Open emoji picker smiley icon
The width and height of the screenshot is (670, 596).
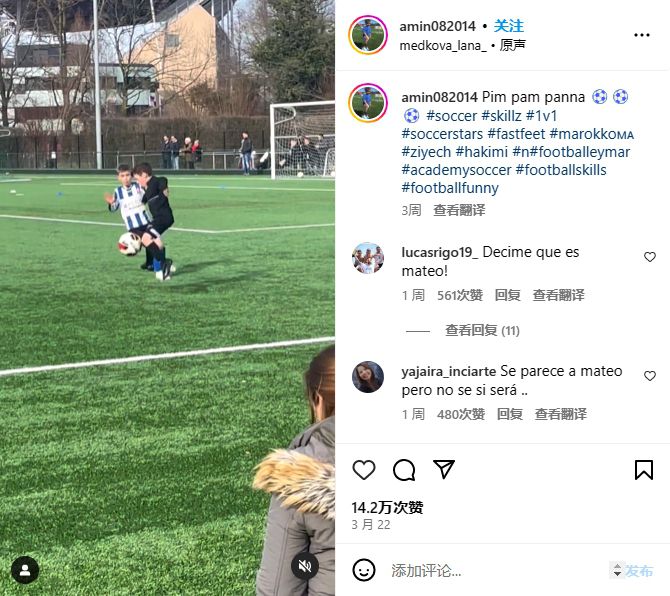(x=364, y=570)
